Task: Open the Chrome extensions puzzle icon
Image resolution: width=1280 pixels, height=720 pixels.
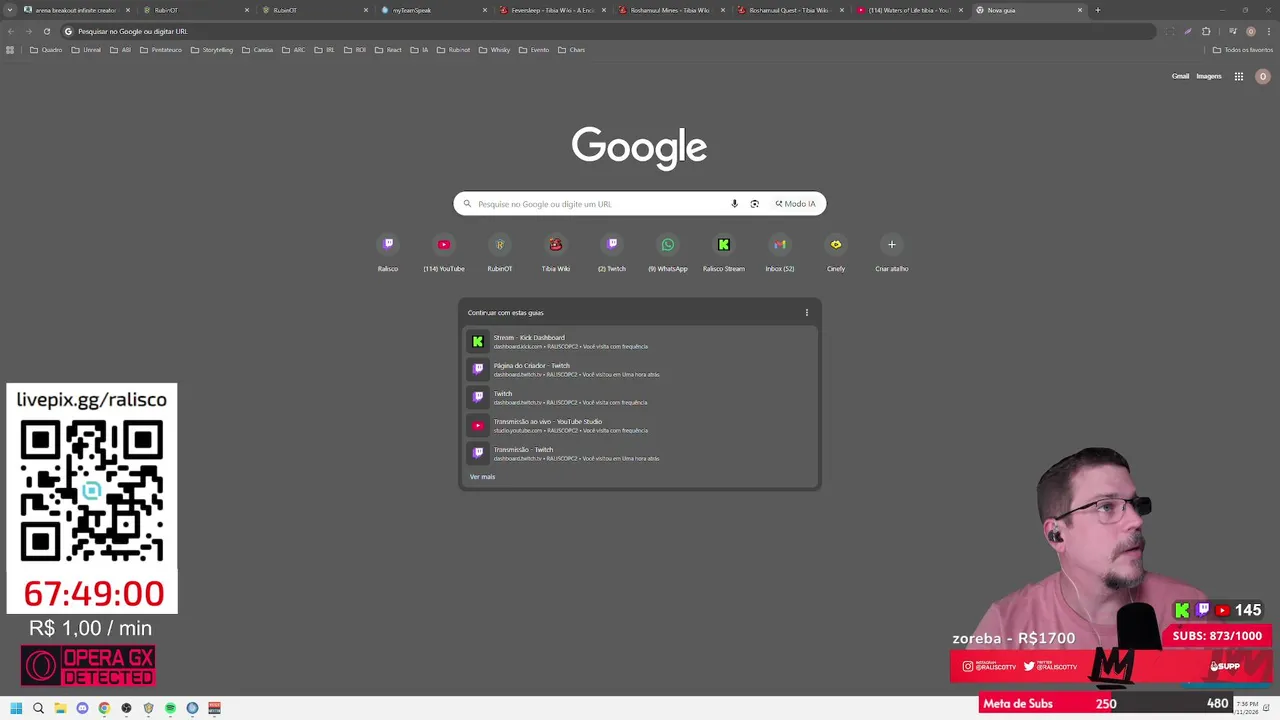Action: 1206,31
